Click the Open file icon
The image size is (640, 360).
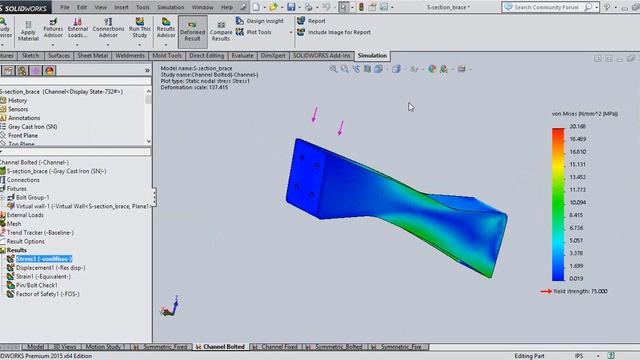click(273, 7)
